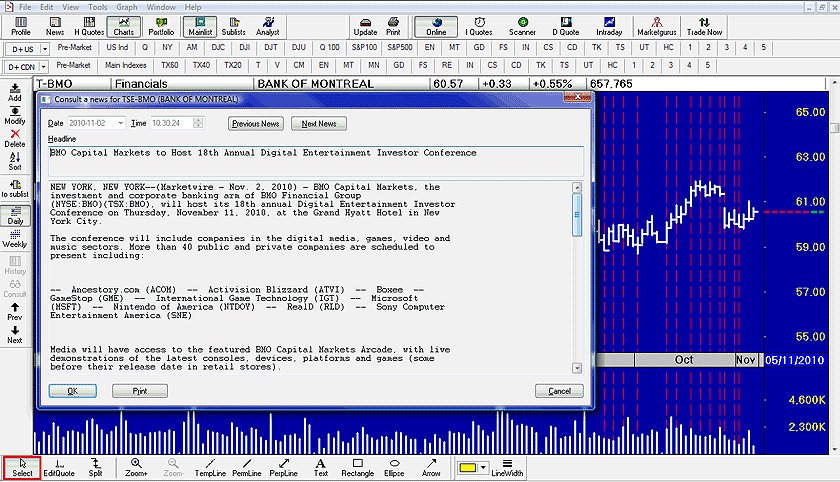Click the news body scrollbar down arrow
This screenshot has height=482, width=840.
point(577,368)
